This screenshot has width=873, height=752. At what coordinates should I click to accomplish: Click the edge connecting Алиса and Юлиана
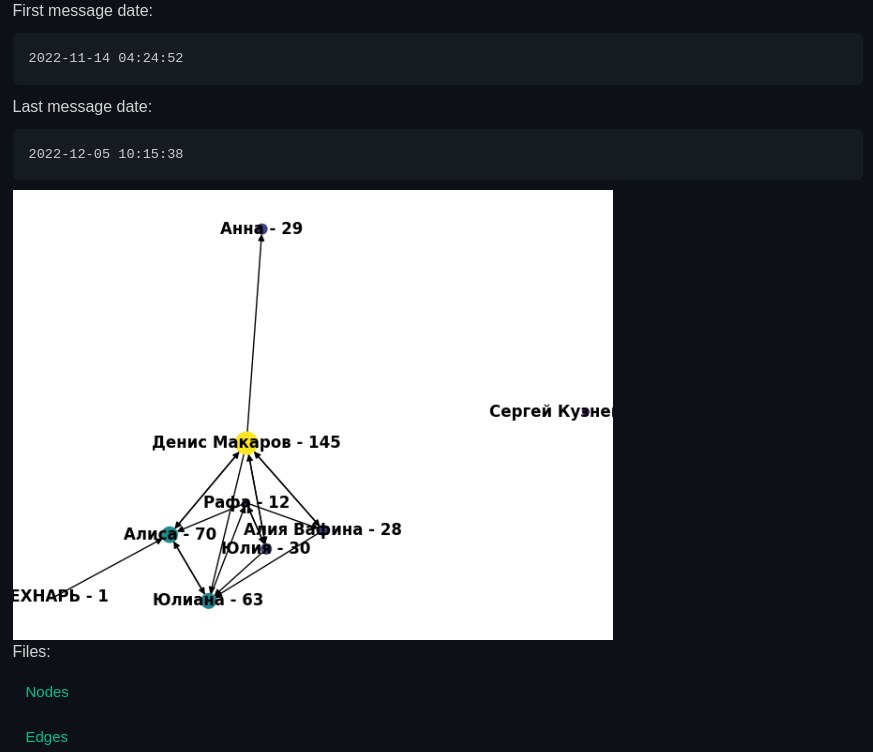(189, 568)
